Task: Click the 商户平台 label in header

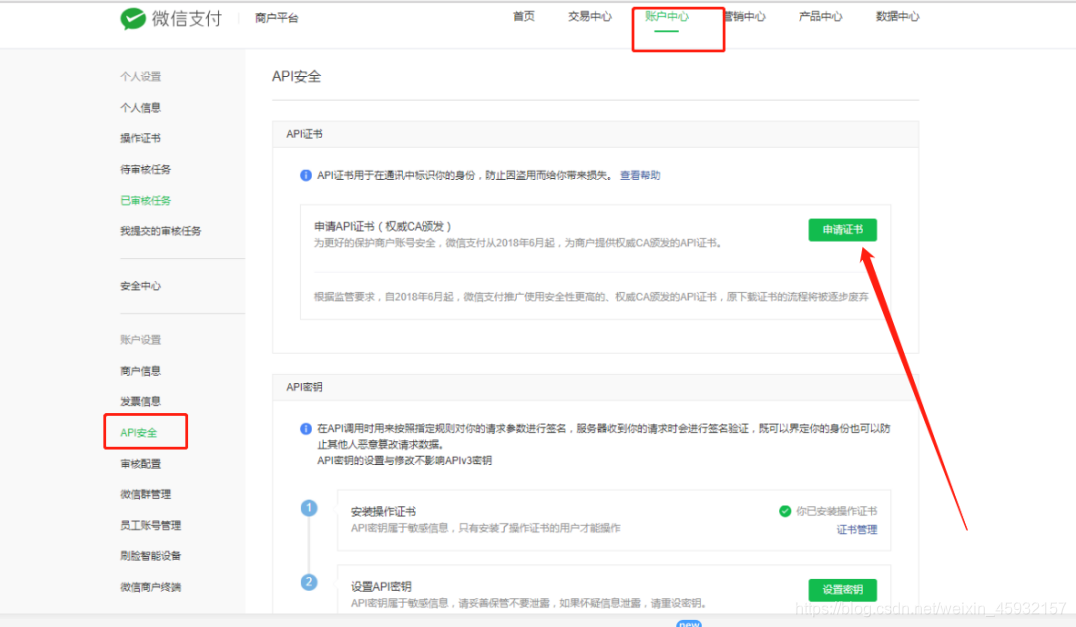Action: coord(277,19)
